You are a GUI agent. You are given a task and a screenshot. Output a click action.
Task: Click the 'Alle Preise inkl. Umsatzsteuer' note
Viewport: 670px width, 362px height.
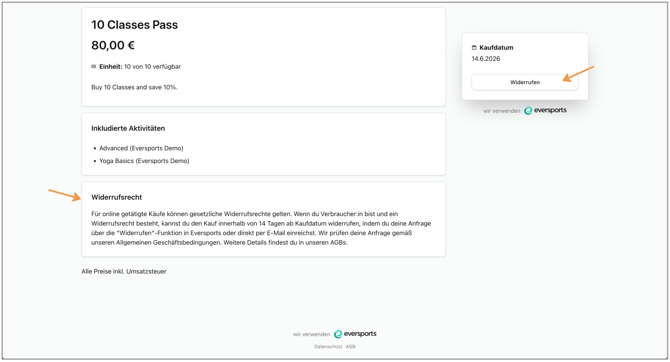124,271
